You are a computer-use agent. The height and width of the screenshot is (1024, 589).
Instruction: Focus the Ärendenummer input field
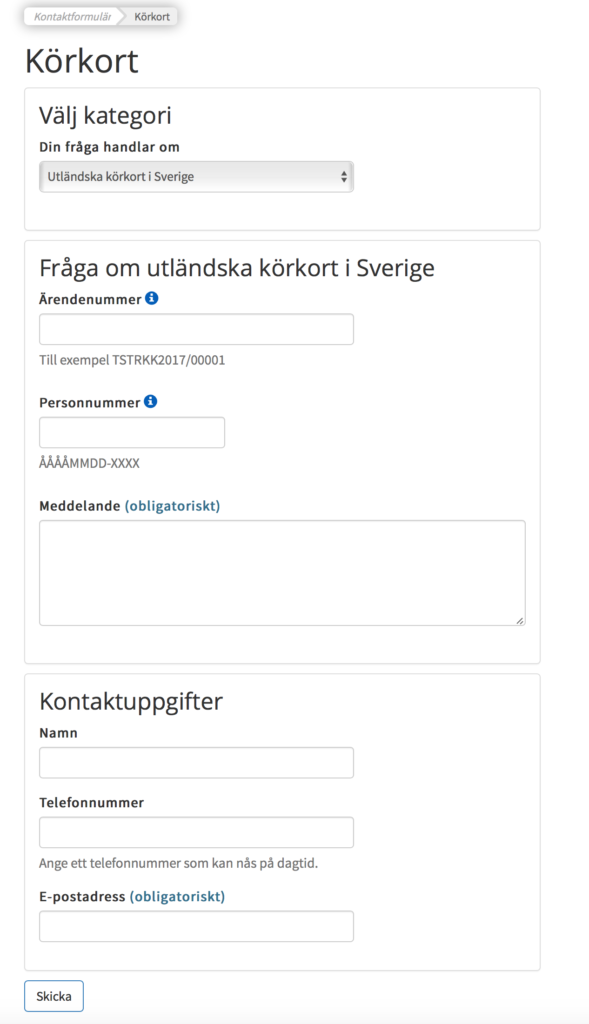[x=196, y=328]
